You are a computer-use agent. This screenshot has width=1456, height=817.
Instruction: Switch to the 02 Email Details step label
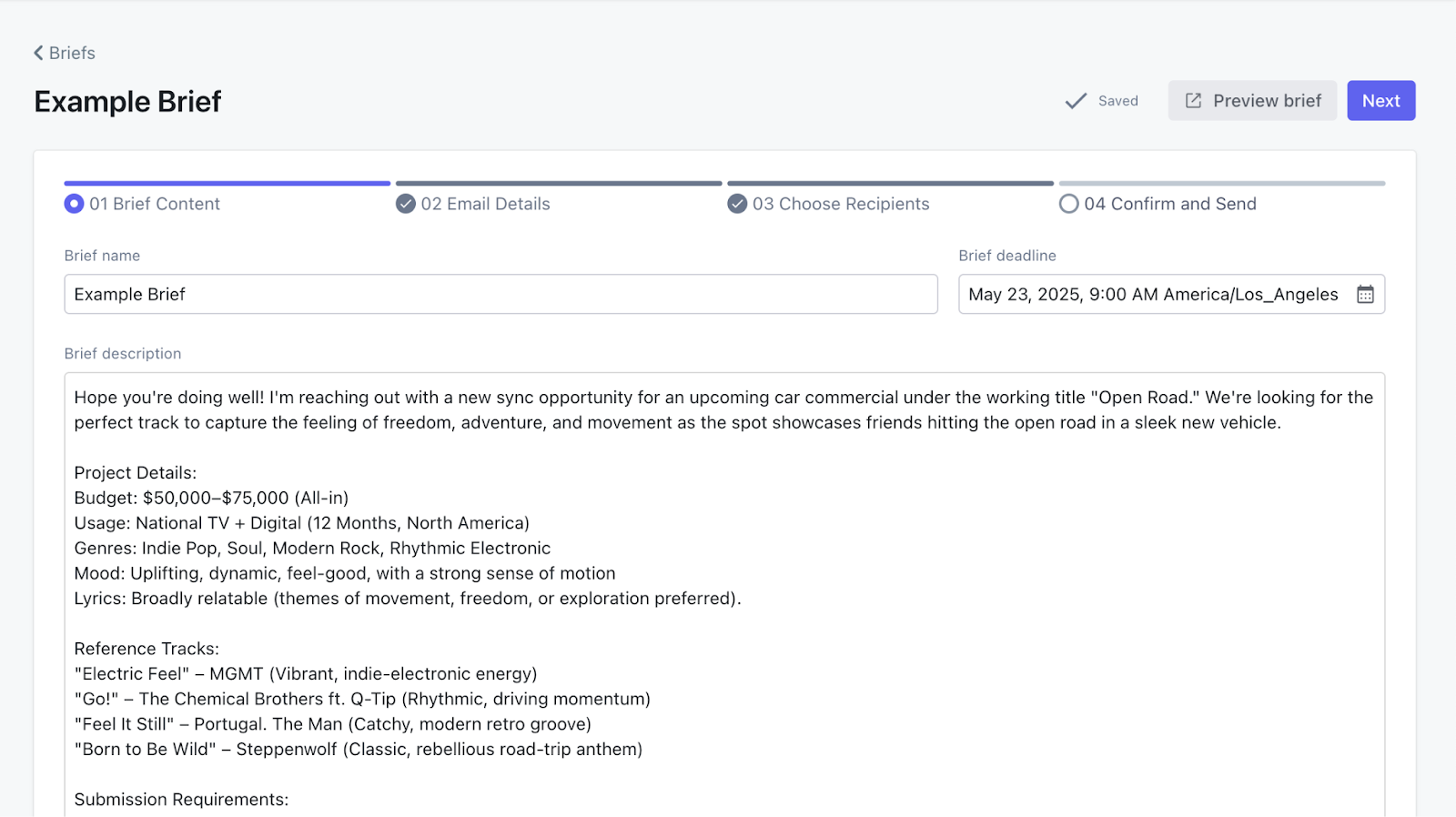pos(485,204)
